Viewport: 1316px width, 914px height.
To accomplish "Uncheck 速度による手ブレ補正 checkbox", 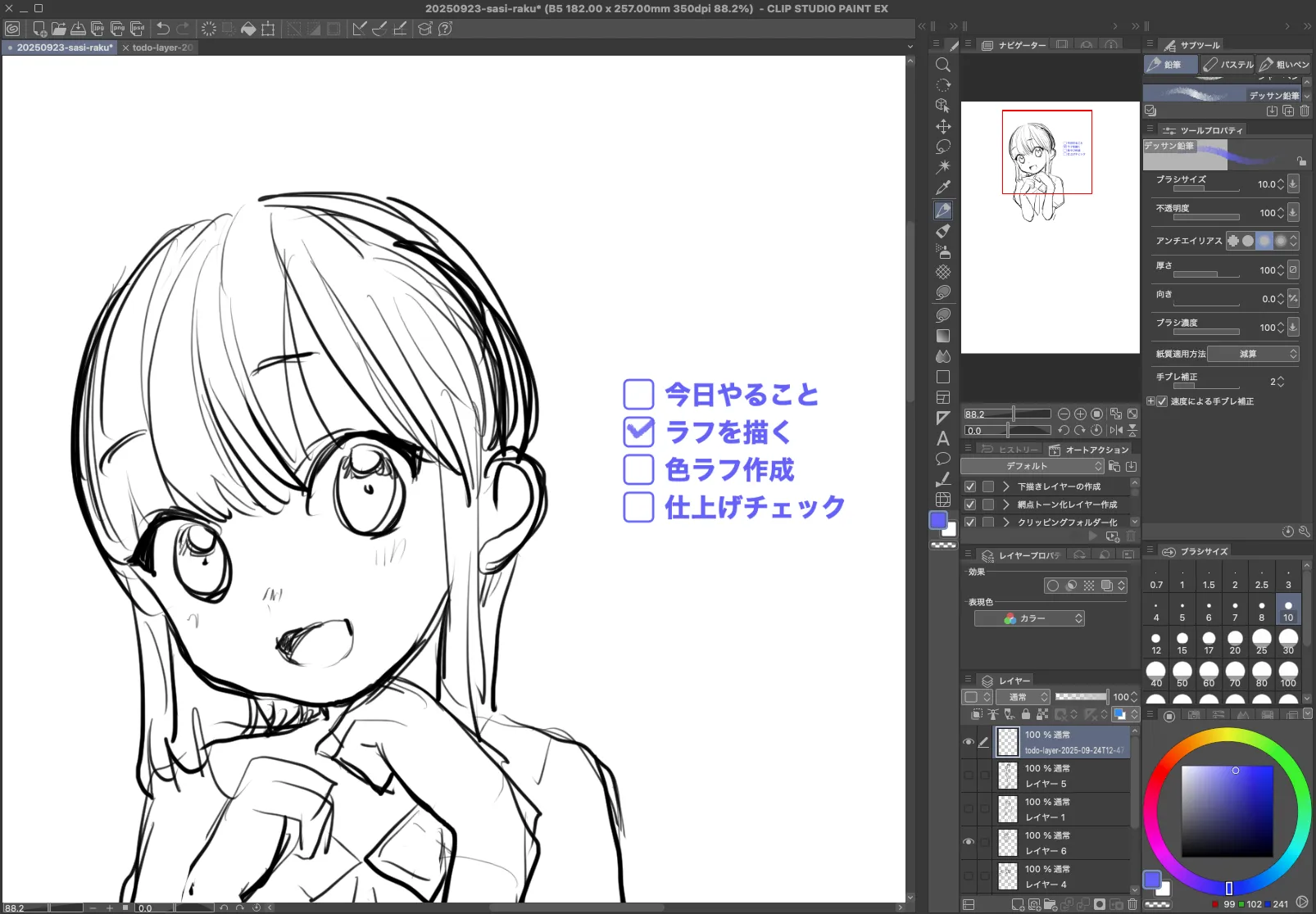I will click(1162, 401).
